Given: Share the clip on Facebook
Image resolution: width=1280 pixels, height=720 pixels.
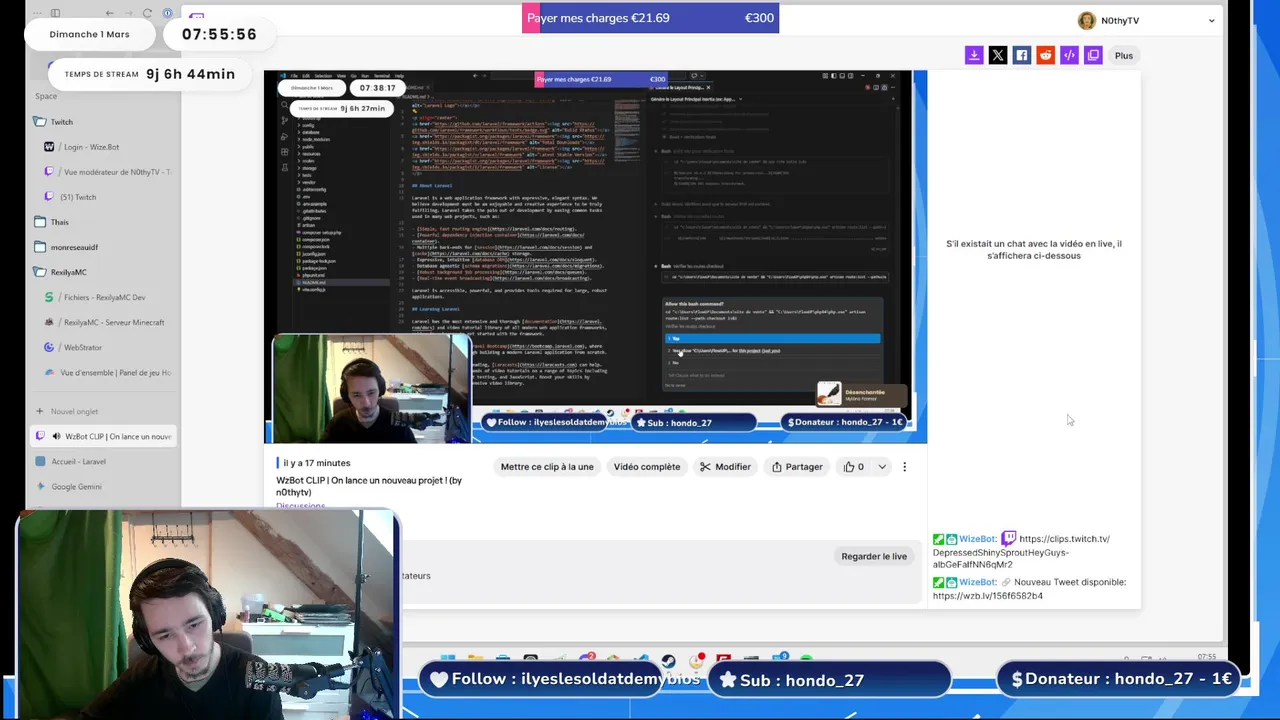Looking at the screenshot, I should 1021,56.
